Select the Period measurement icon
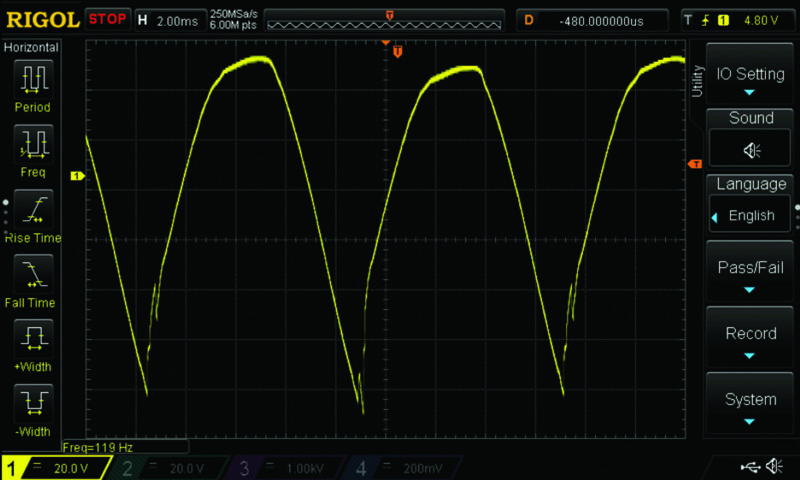 32,78
